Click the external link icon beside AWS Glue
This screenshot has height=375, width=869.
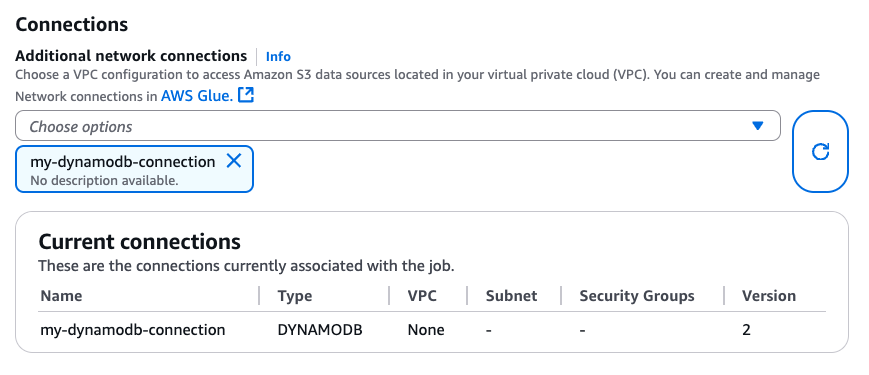246,95
